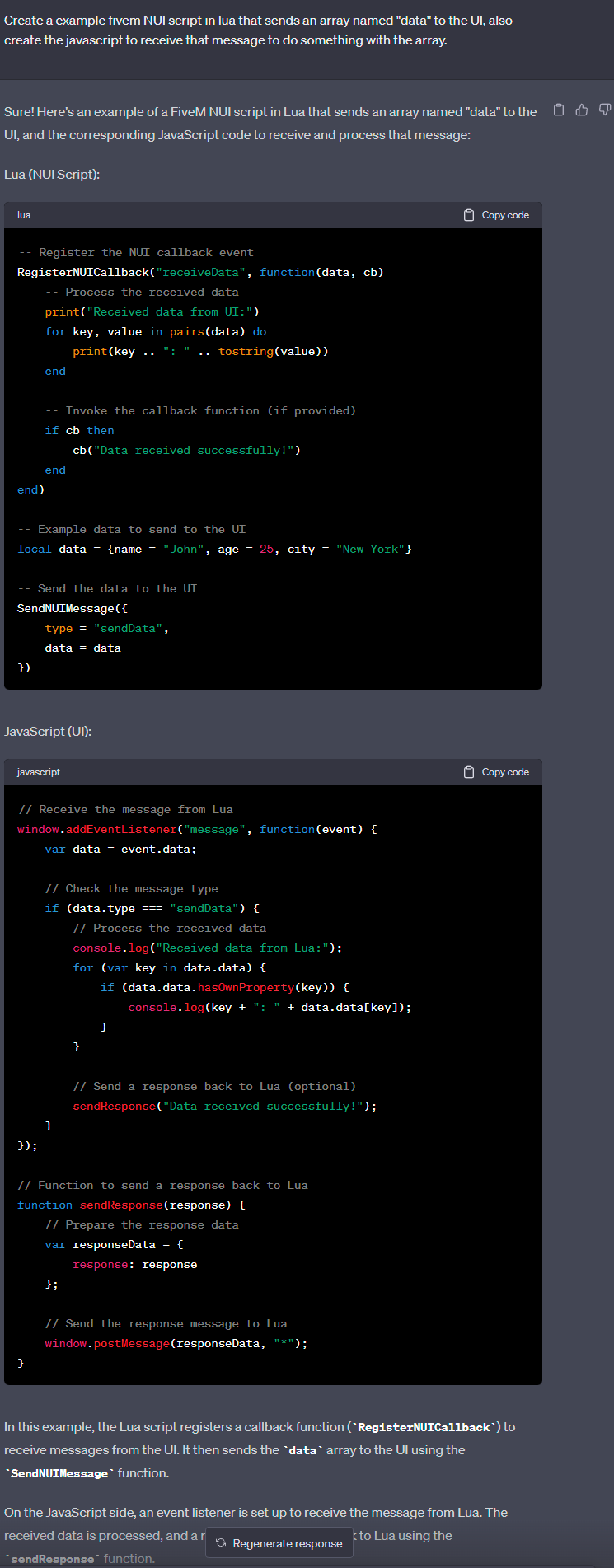Click the 'var data = event.data;' line
The height and width of the screenshot is (1568, 614).
[x=121, y=849]
